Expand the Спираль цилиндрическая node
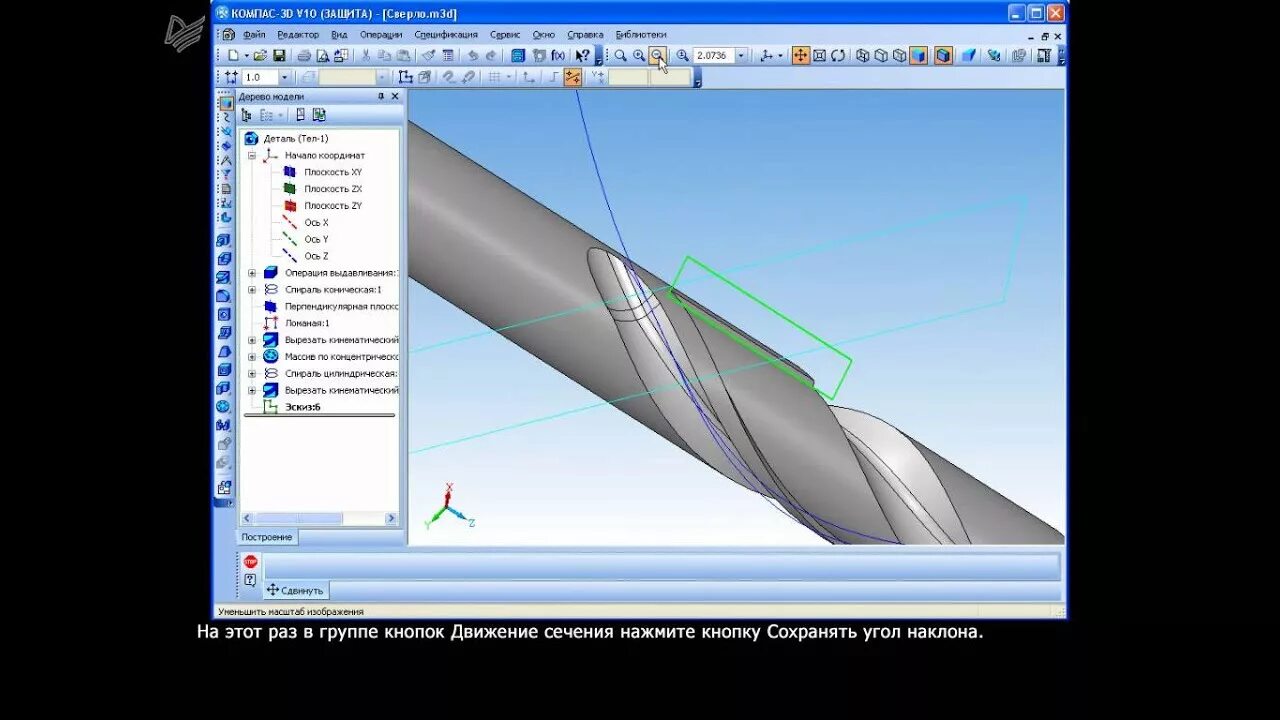 tap(252, 374)
